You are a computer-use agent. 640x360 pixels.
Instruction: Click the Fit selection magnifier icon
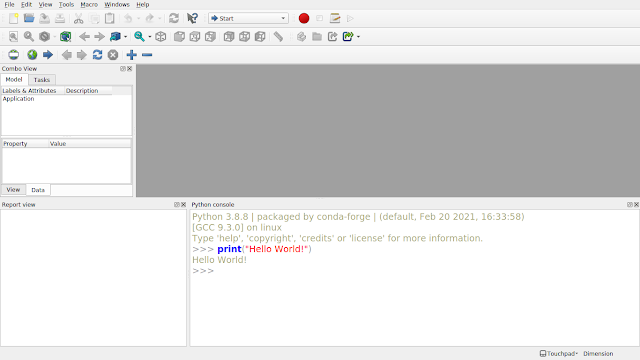29,37
